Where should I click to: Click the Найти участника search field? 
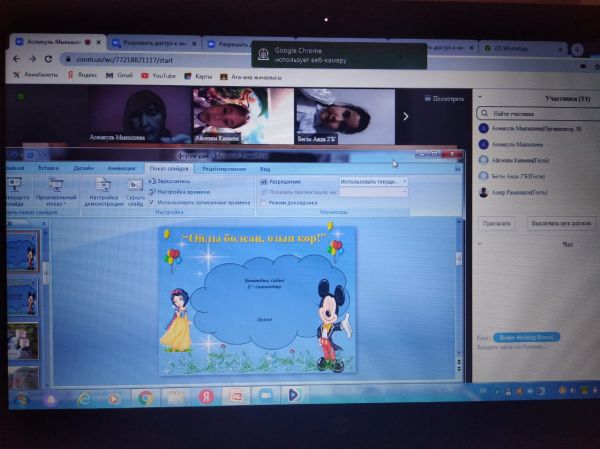pos(535,113)
